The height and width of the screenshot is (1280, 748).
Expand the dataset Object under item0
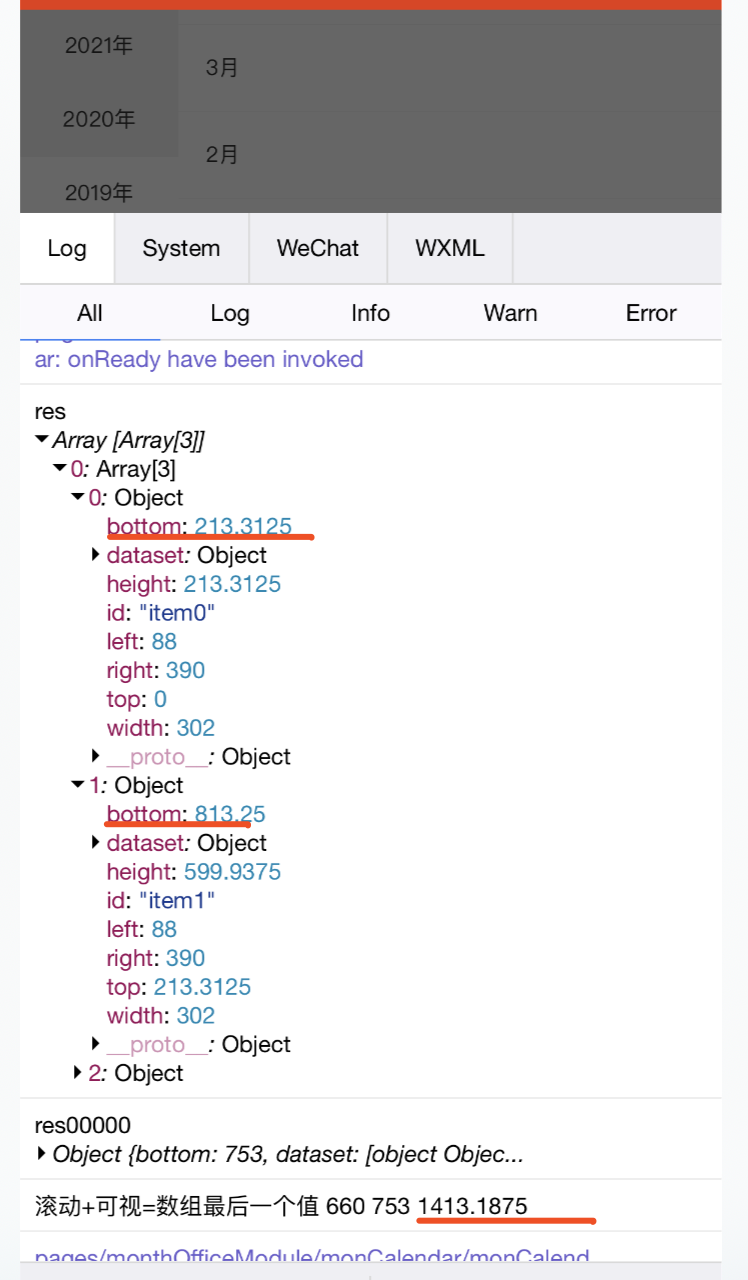[94, 555]
